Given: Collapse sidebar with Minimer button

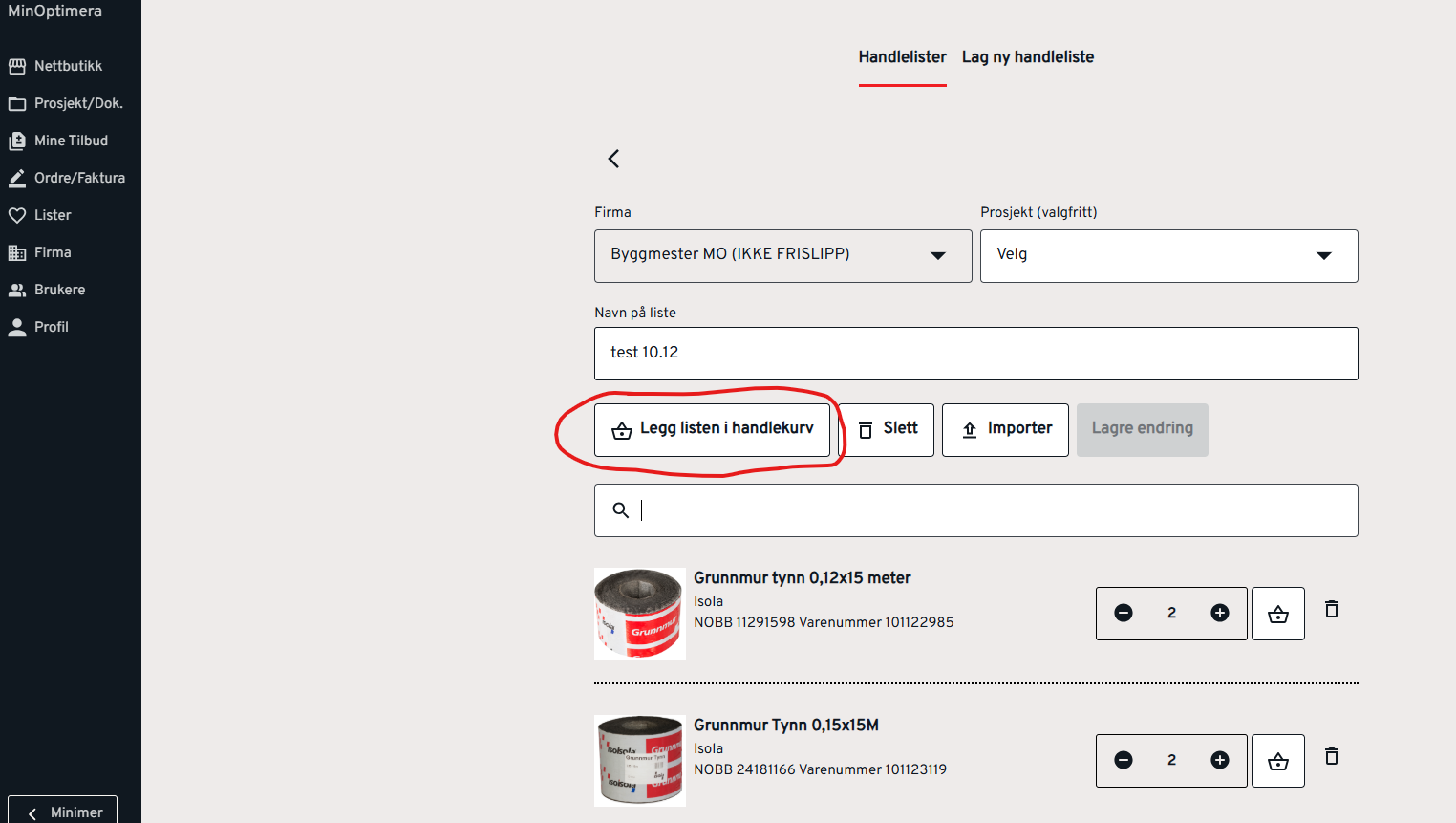Looking at the screenshot, I should click(63, 811).
